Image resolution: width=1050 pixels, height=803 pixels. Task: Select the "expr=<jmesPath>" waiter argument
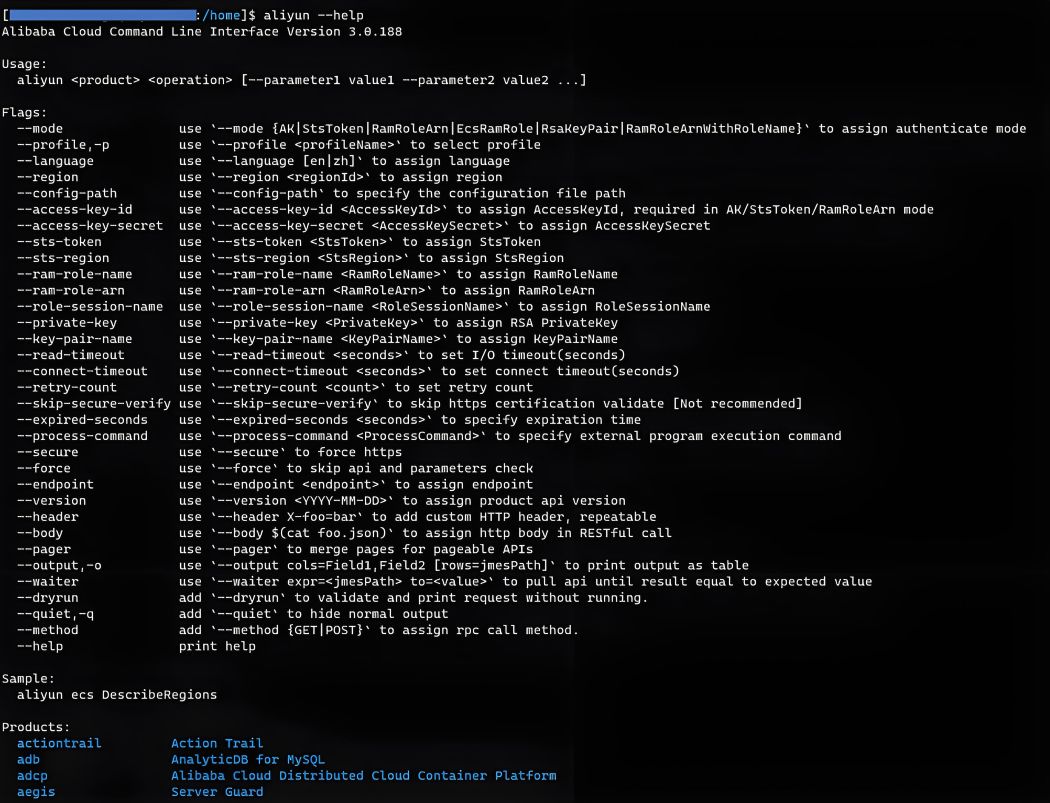tap(344, 581)
